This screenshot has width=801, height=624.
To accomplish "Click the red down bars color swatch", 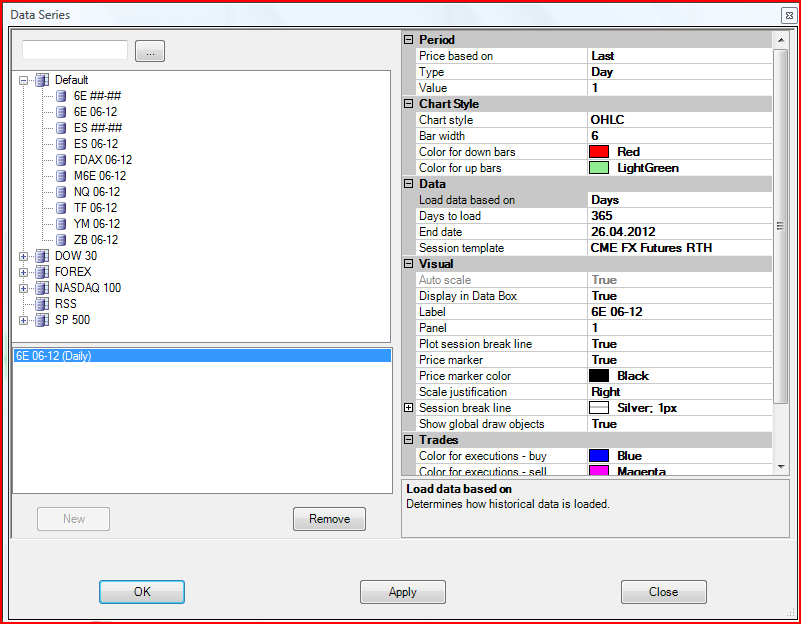I will pyautogui.click(x=599, y=152).
